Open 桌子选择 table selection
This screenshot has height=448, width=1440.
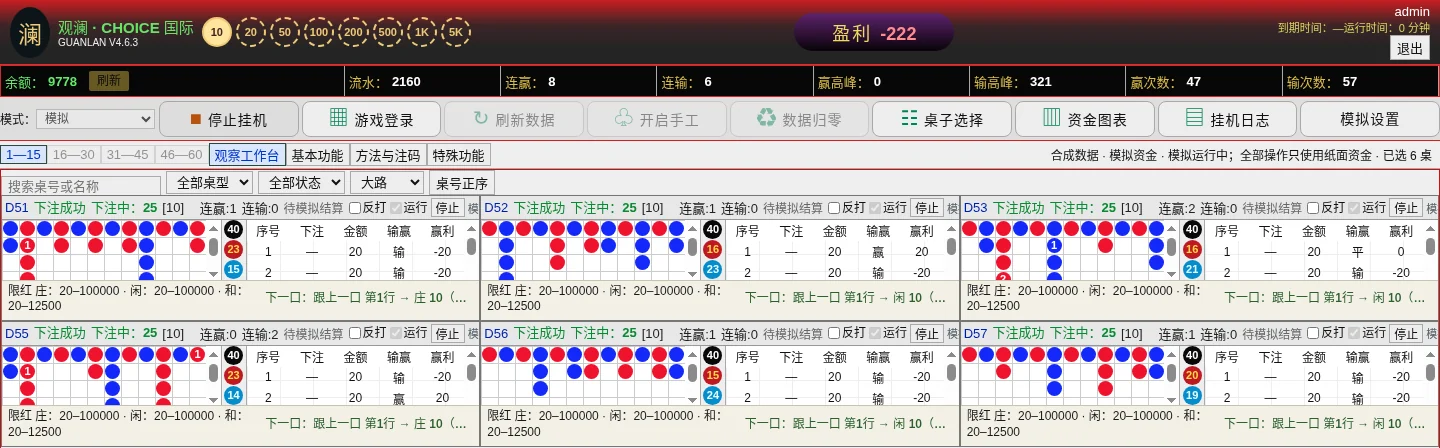coord(942,119)
